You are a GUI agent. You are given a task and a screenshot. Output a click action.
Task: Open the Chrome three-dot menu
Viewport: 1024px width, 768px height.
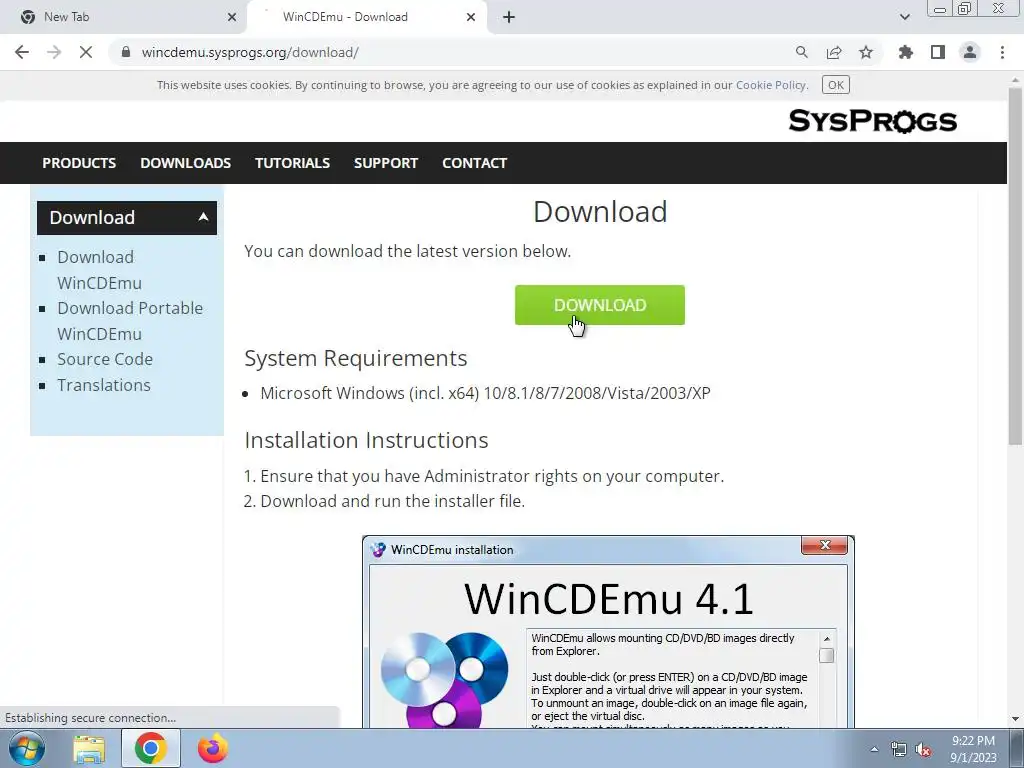click(1002, 52)
